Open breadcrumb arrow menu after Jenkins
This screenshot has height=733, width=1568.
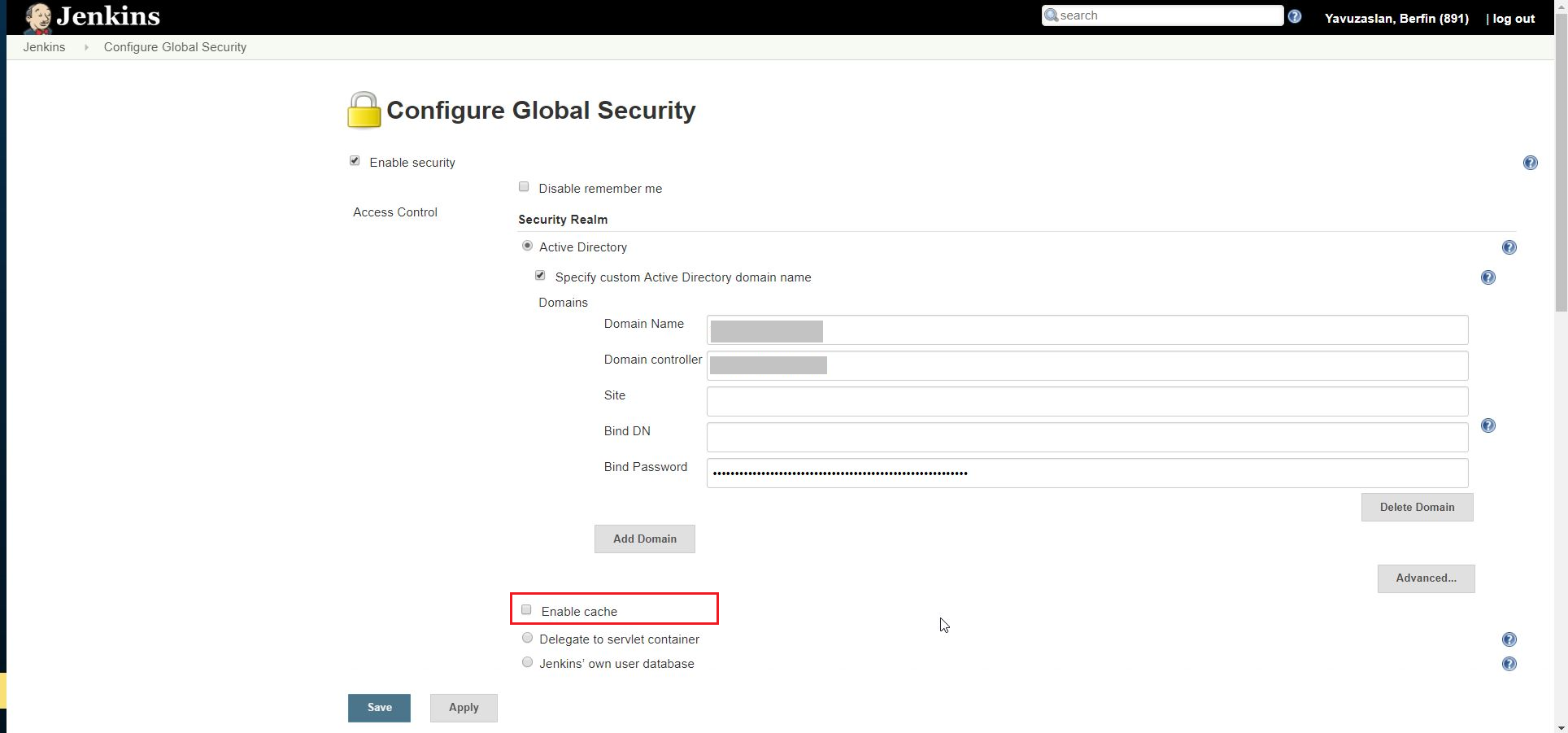coord(85,47)
